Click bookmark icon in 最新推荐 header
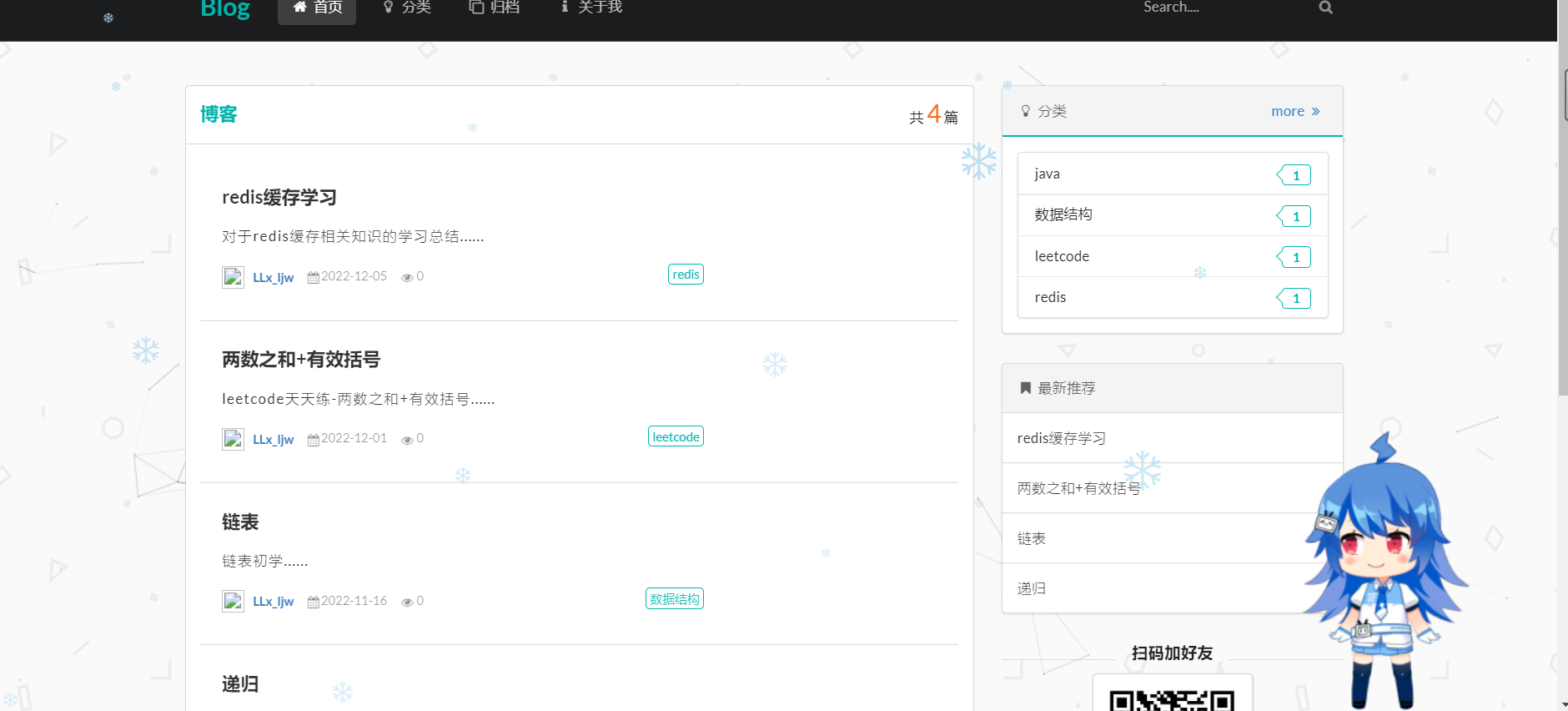 point(1026,388)
